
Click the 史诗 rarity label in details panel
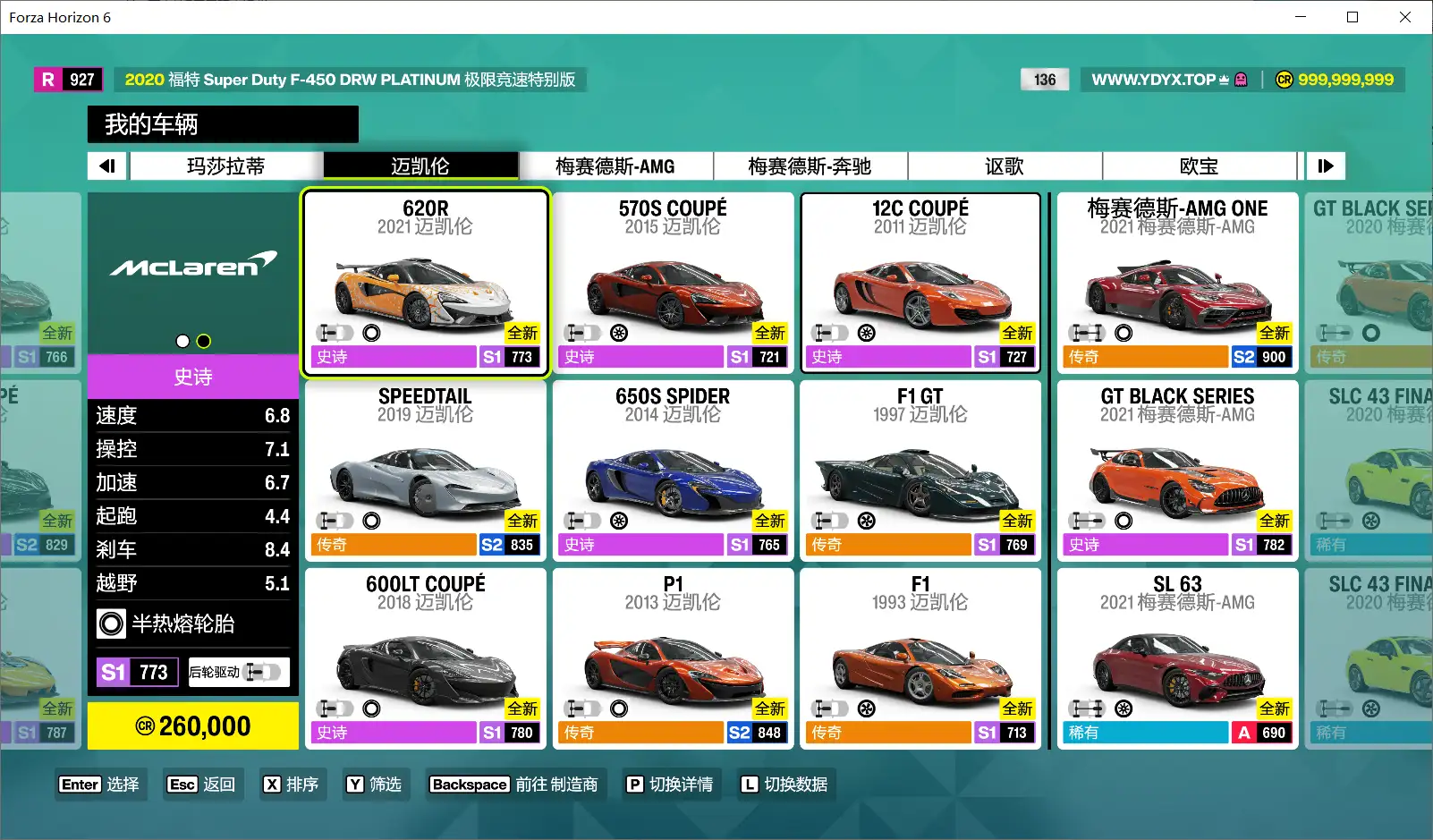pyautogui.click(x=193, y=377)
